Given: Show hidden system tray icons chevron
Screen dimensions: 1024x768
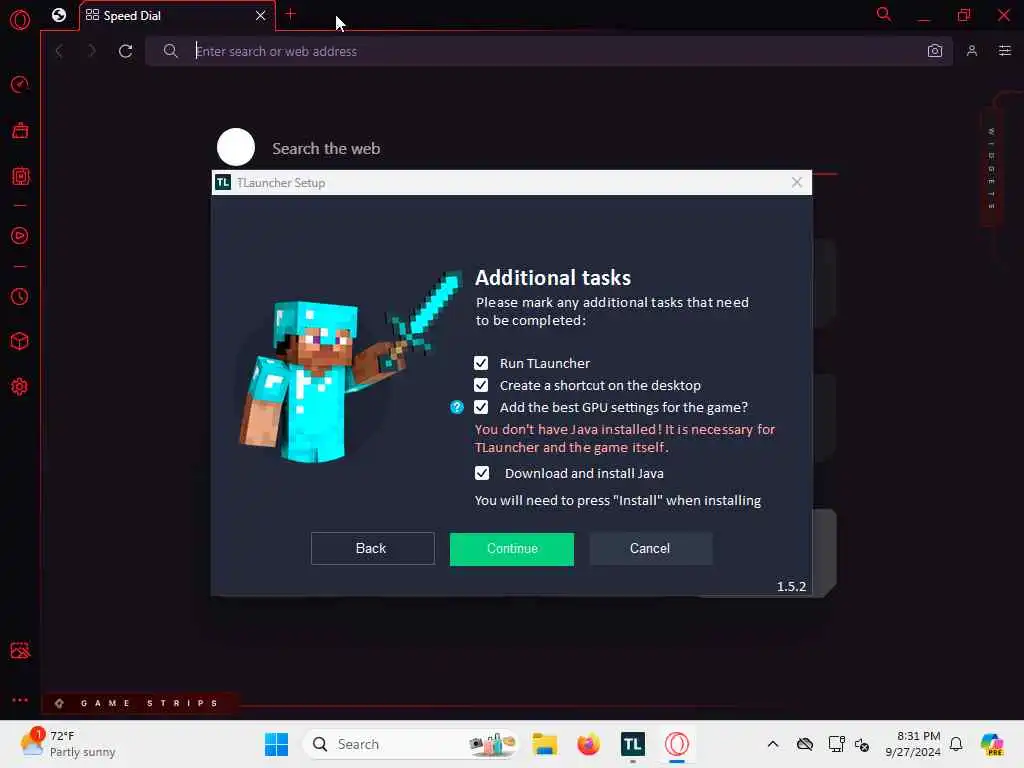Looking at the screenshot, I should point(773,744).
